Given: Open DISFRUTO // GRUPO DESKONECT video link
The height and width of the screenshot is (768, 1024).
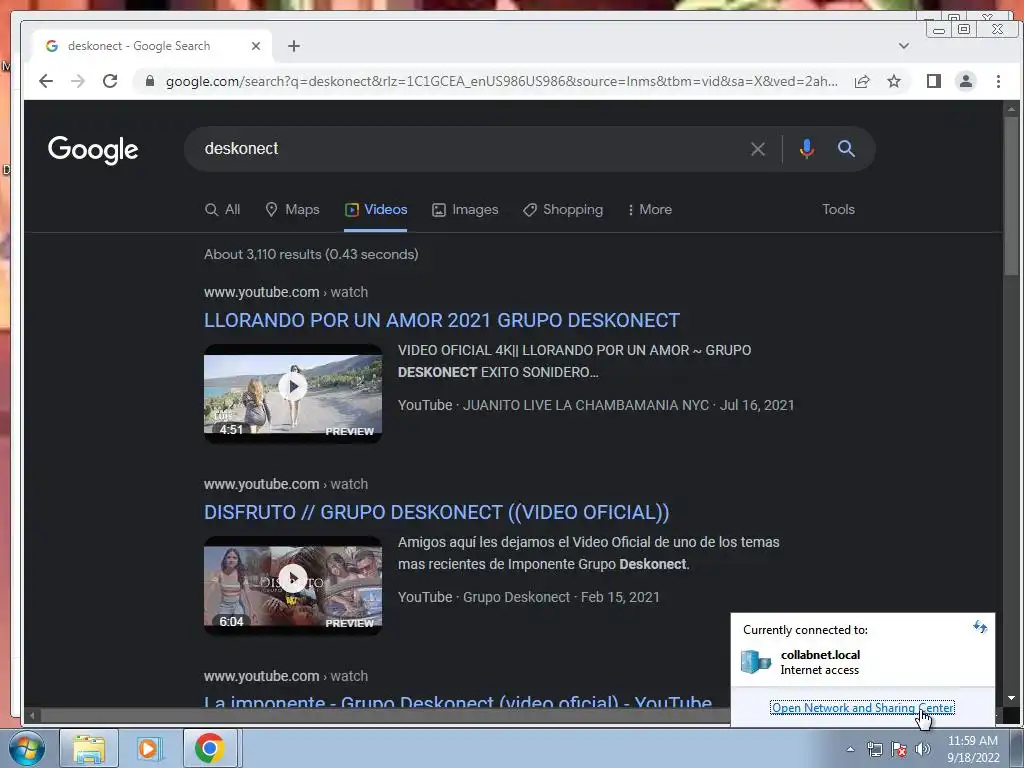Looking at the screenshot, I should [436, 513].
